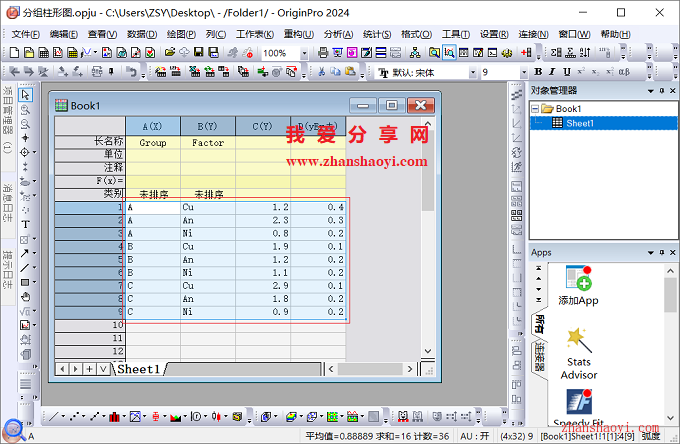The image size is (680, 444).
Task: Toggle subscript formatting
Action: point(595,72)
